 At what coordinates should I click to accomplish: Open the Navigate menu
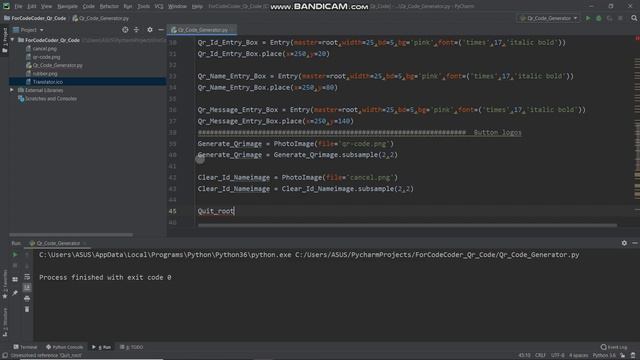67,7
